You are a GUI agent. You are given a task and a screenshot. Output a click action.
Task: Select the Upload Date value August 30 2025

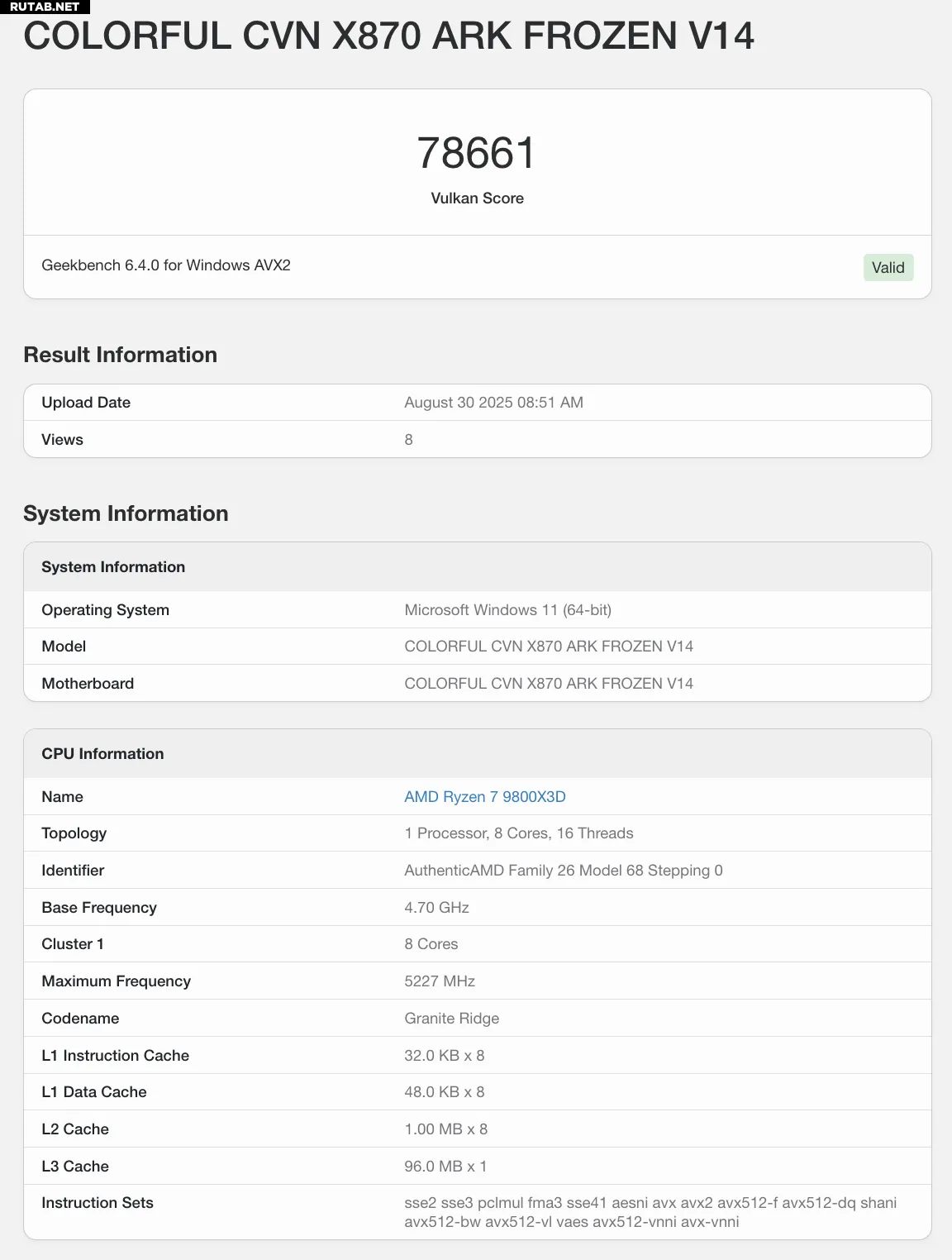coord(493,402)
